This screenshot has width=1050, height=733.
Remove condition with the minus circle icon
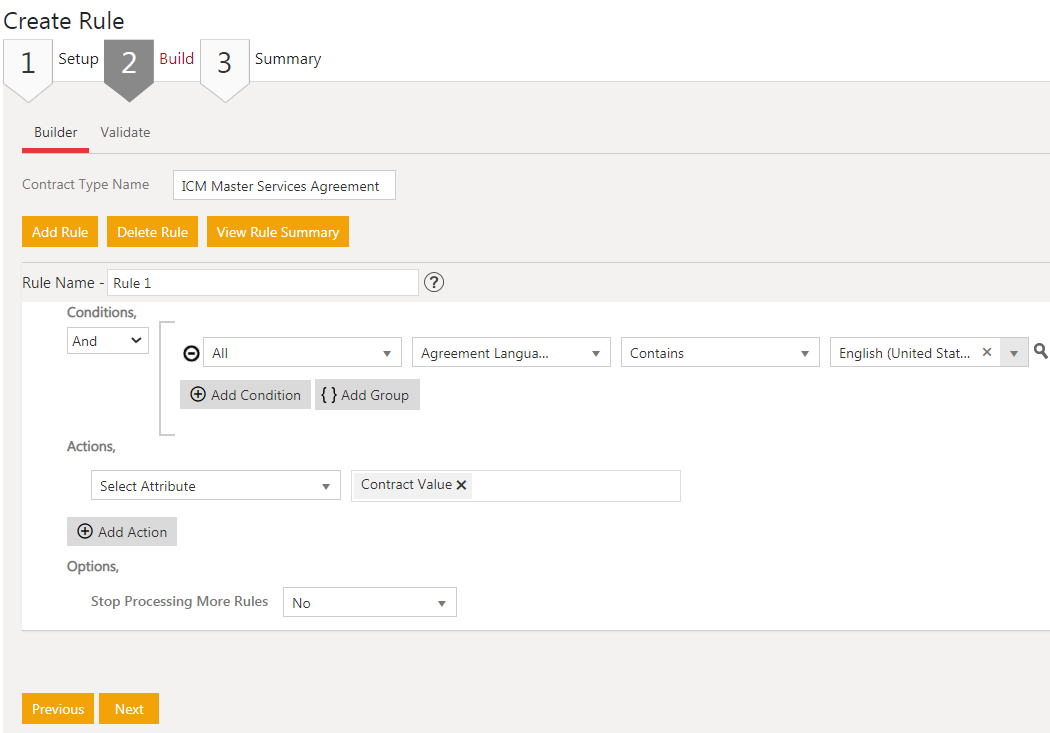(191, 353)
